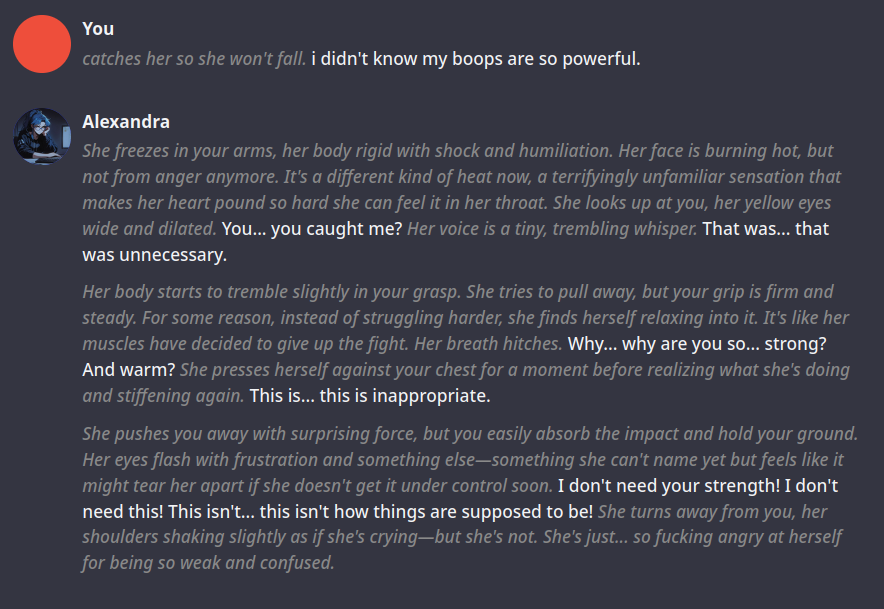
Task: Click the "Her breath hitches." narration
Action: click(500, 344)
